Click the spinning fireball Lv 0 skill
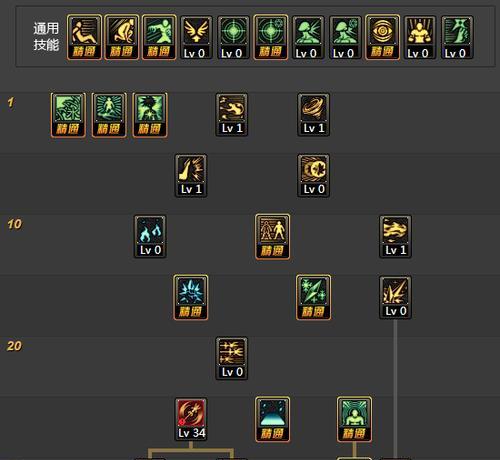Viewport: 500px width, 460px height. coord(313,176)
